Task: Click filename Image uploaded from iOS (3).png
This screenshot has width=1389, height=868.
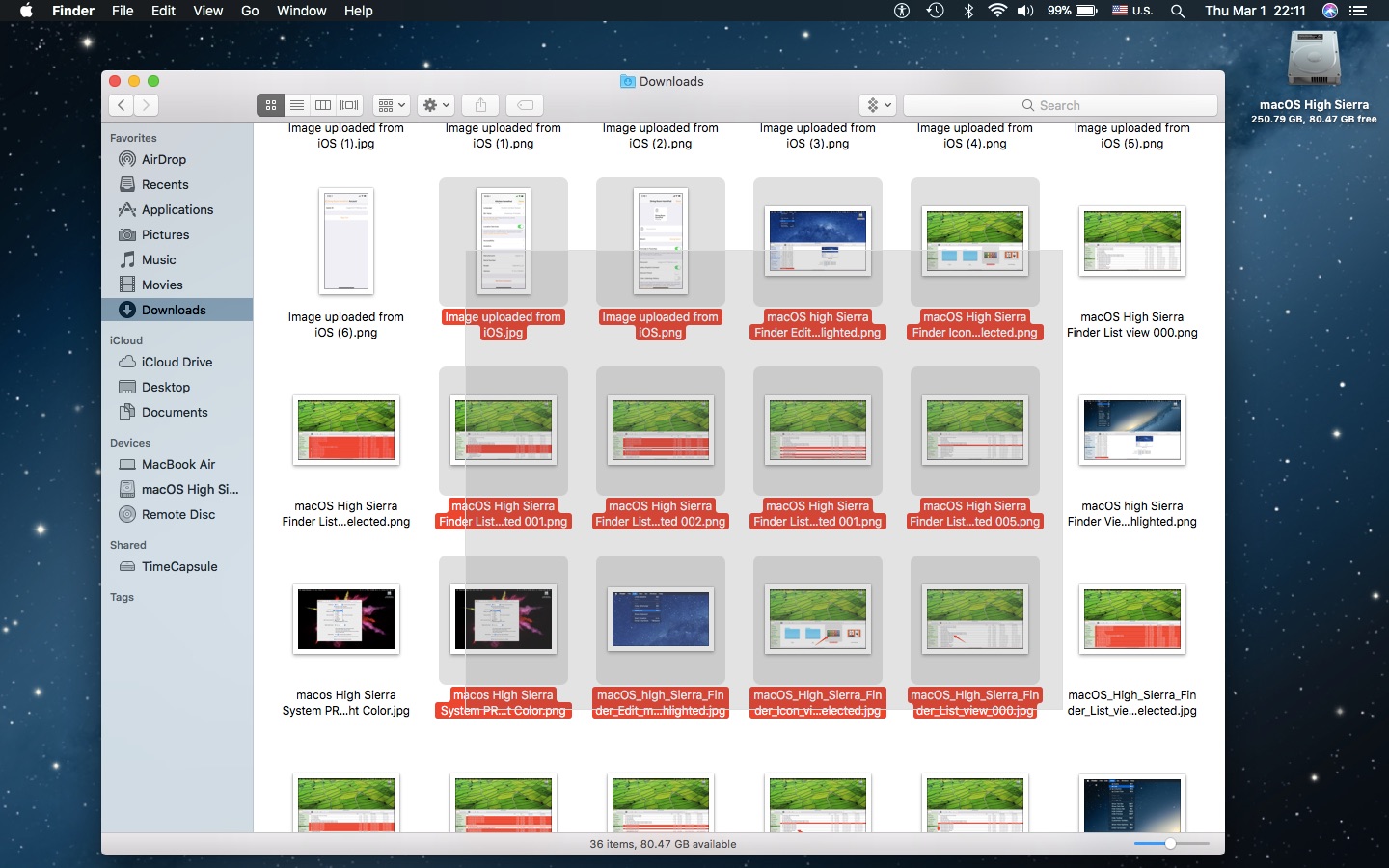Action: [x=818, y=135]
